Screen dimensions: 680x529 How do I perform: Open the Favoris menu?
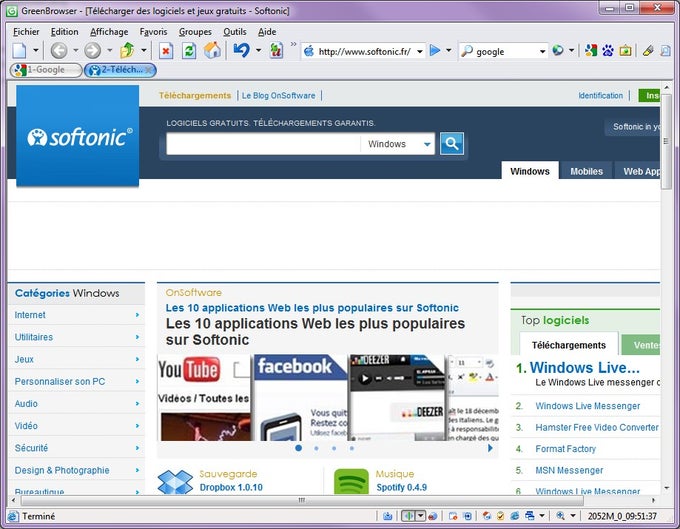(x=153, y=32)
